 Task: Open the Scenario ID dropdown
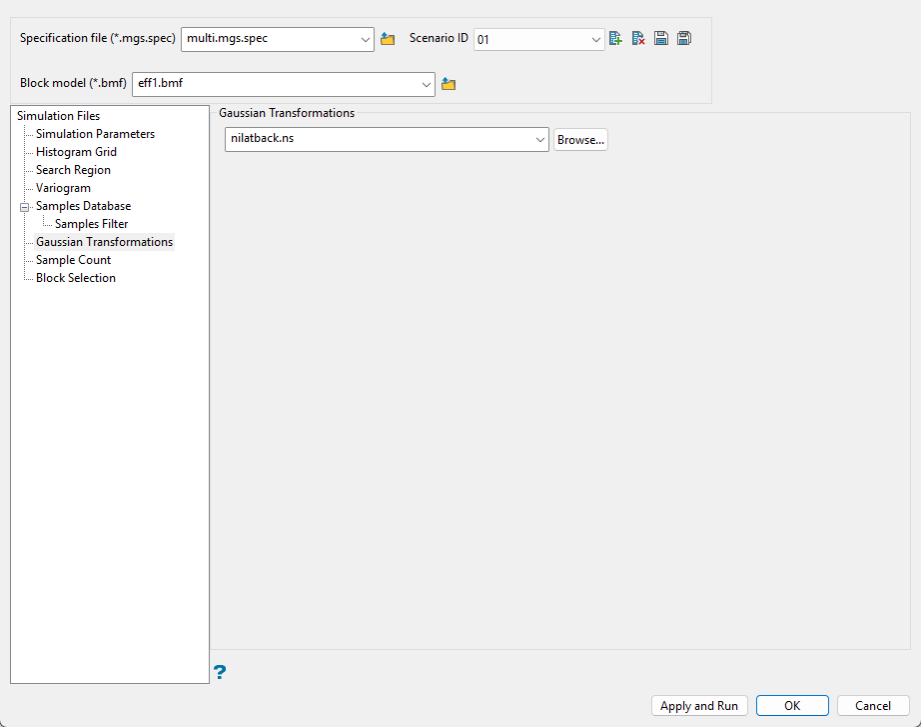pyautogui.click(x=596, y=39)
